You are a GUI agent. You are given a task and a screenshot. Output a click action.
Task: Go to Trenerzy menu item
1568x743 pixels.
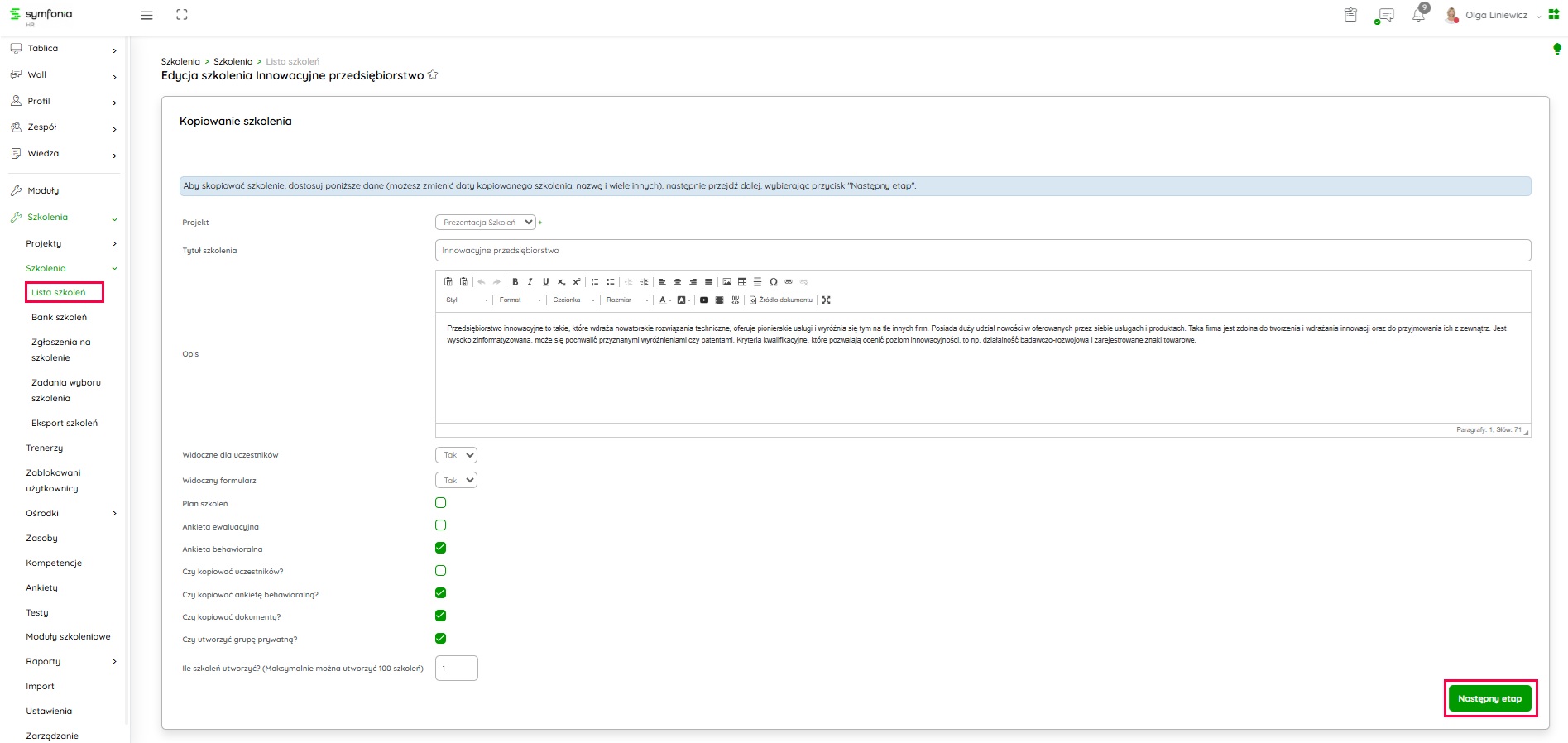click(45, 448)
